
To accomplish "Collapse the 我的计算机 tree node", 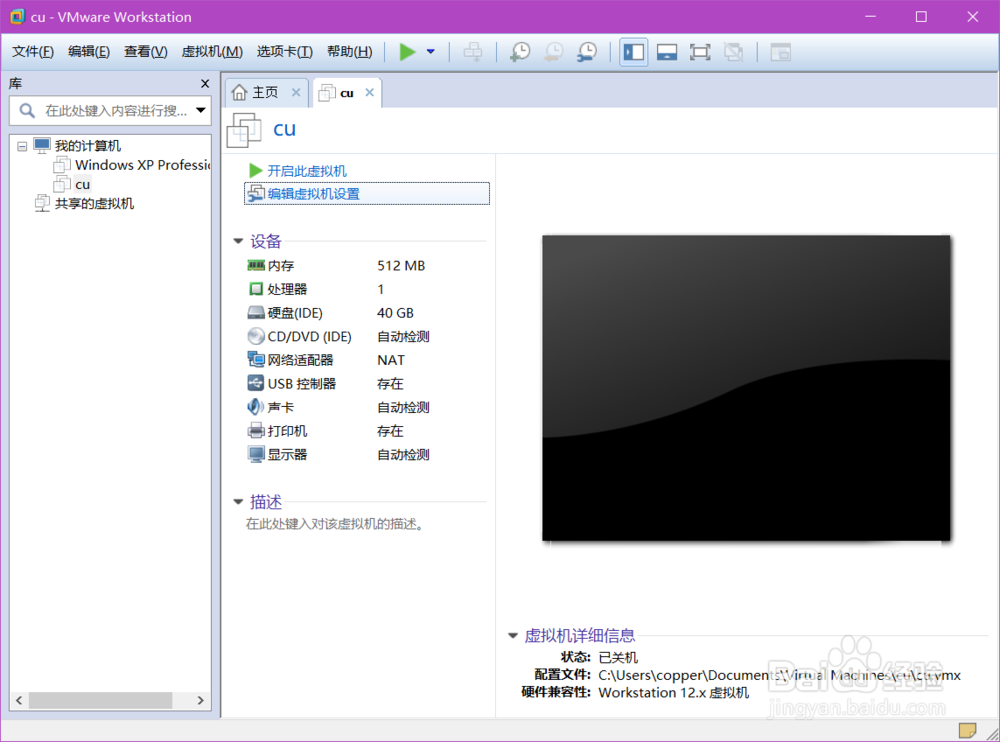I will 22,146.
